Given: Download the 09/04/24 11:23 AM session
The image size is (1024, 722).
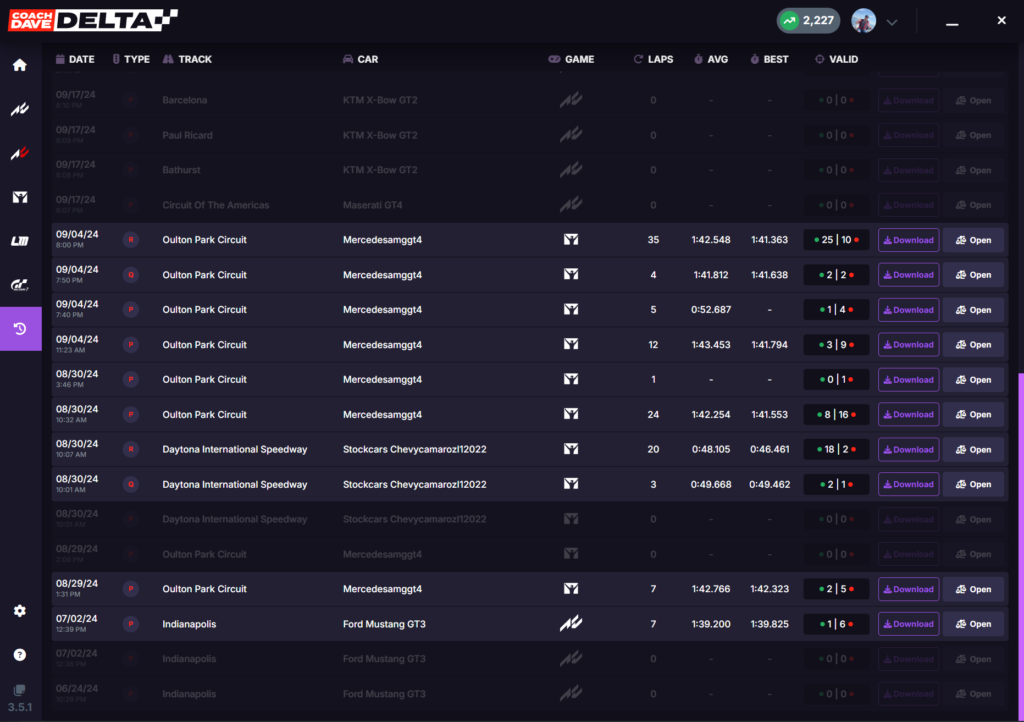Looking at the screenshot, I should (908, 345).
